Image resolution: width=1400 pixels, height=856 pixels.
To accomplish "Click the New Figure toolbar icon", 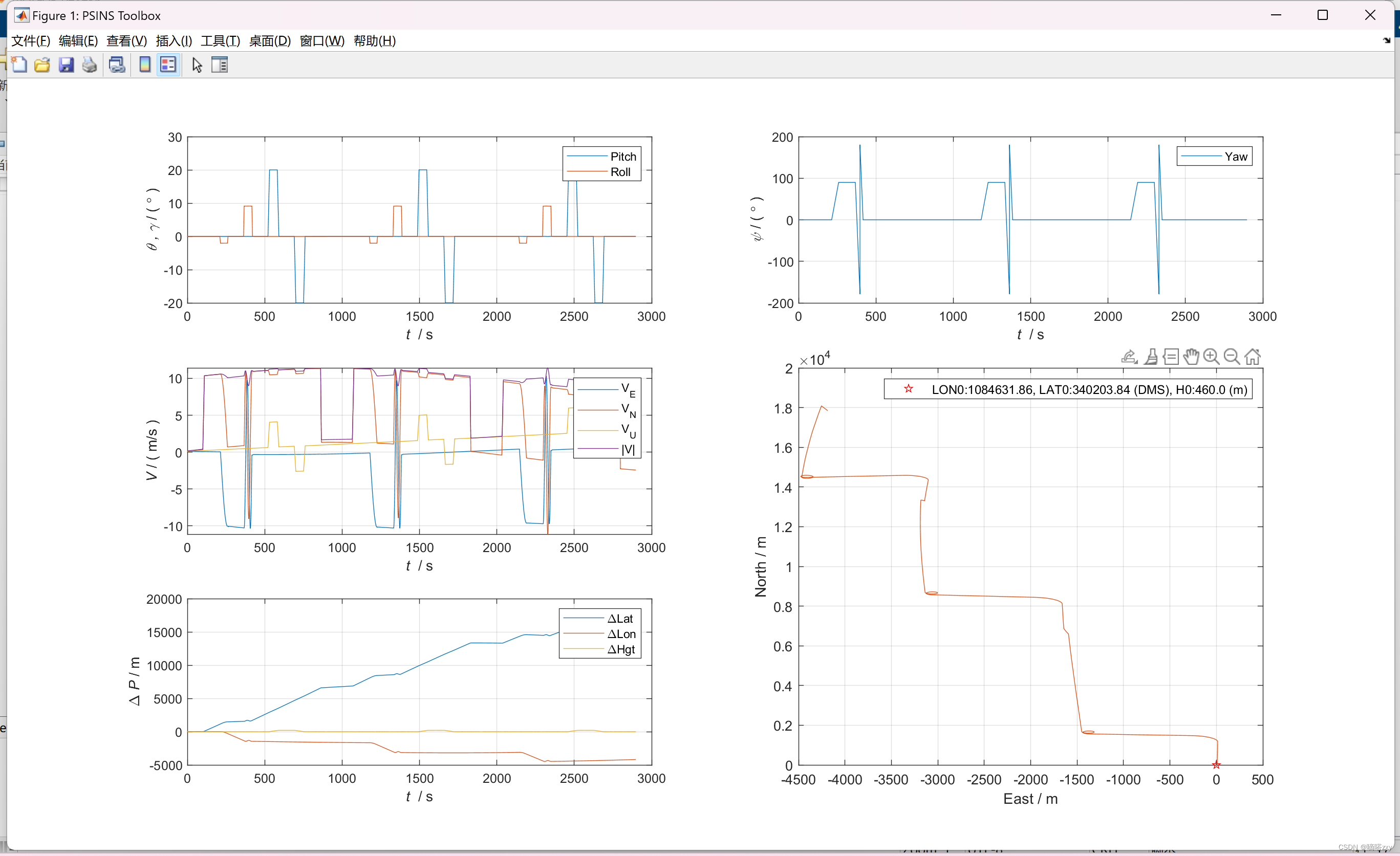I will (19, 65).
